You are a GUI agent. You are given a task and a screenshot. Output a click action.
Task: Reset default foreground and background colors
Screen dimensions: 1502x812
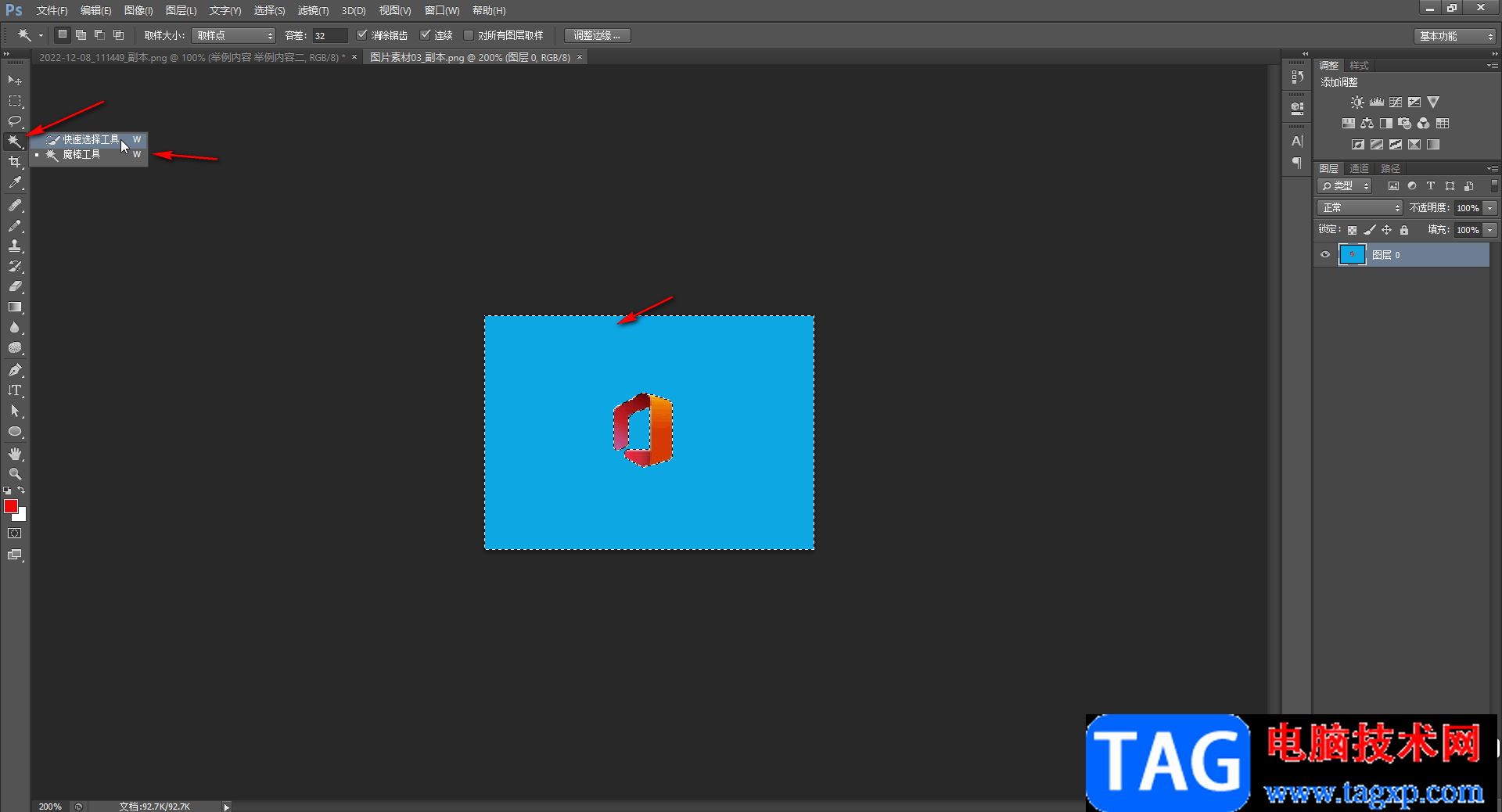pos(7,490)
